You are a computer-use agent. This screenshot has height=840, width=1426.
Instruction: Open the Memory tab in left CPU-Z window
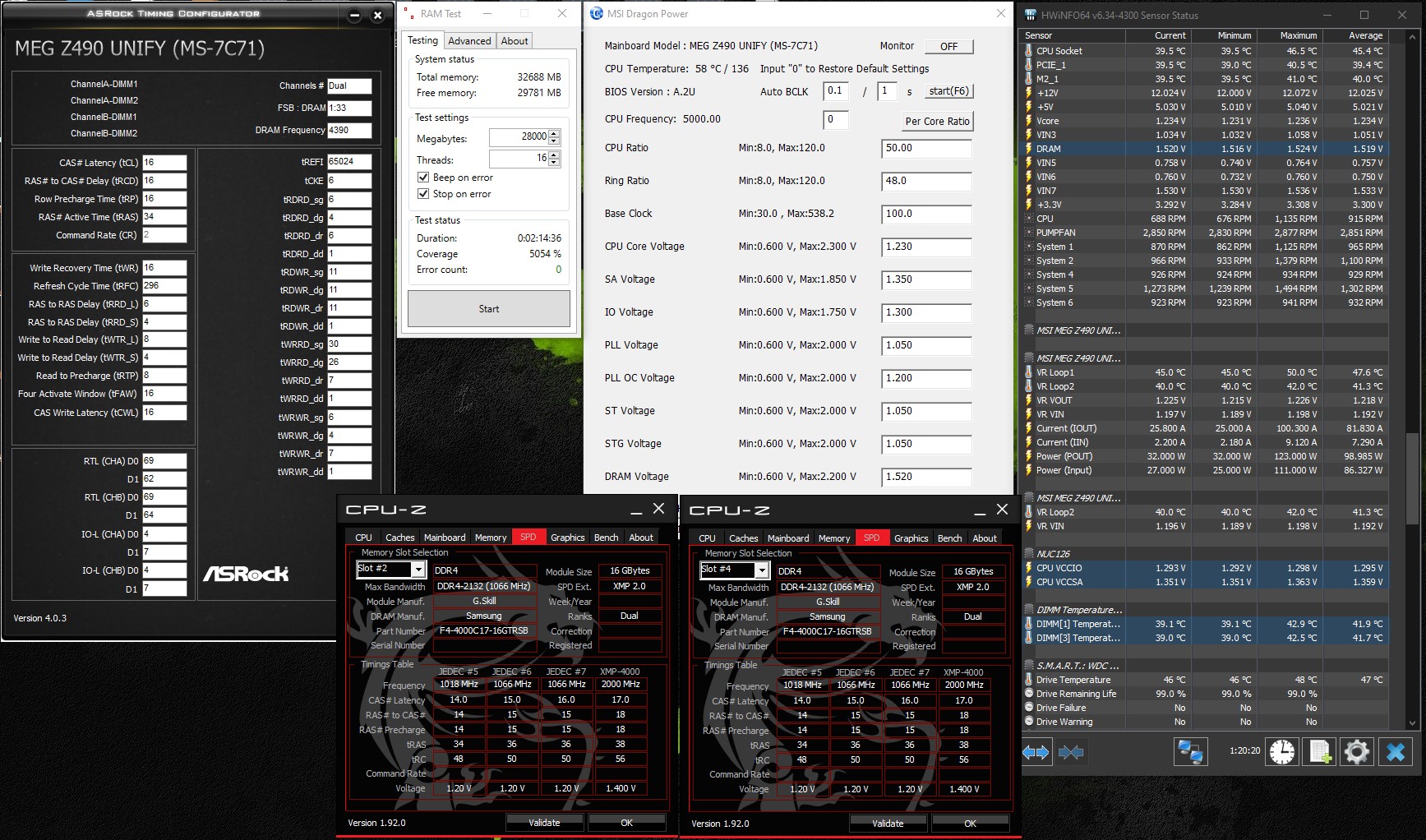[491, 538]
